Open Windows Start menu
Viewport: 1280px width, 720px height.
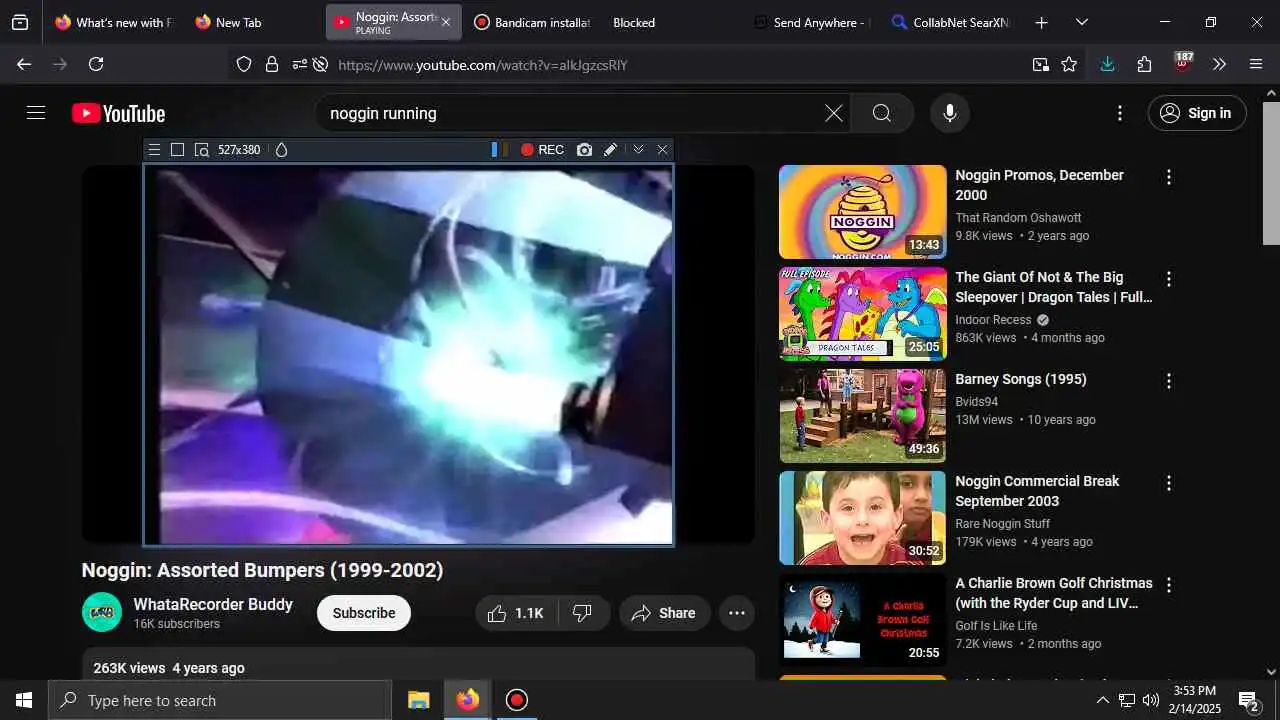click(x=24, y=700)
